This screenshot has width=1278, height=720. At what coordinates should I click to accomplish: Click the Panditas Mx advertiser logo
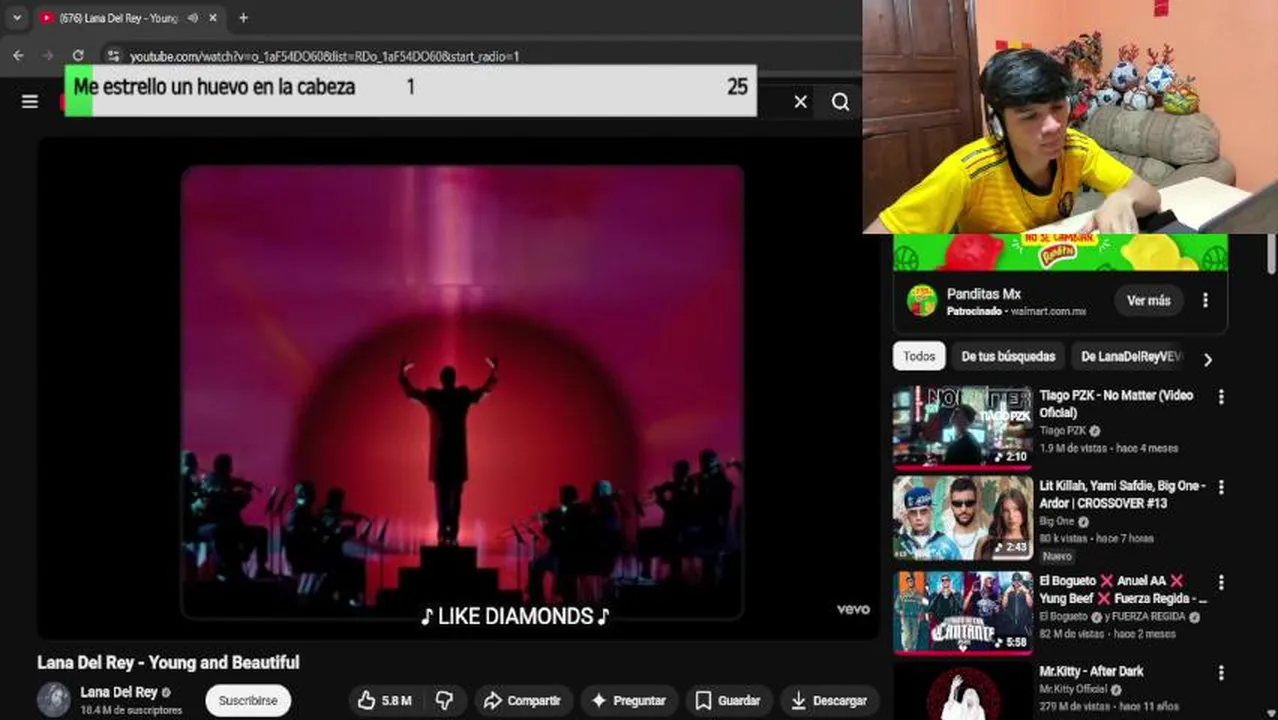pos(921,300)
